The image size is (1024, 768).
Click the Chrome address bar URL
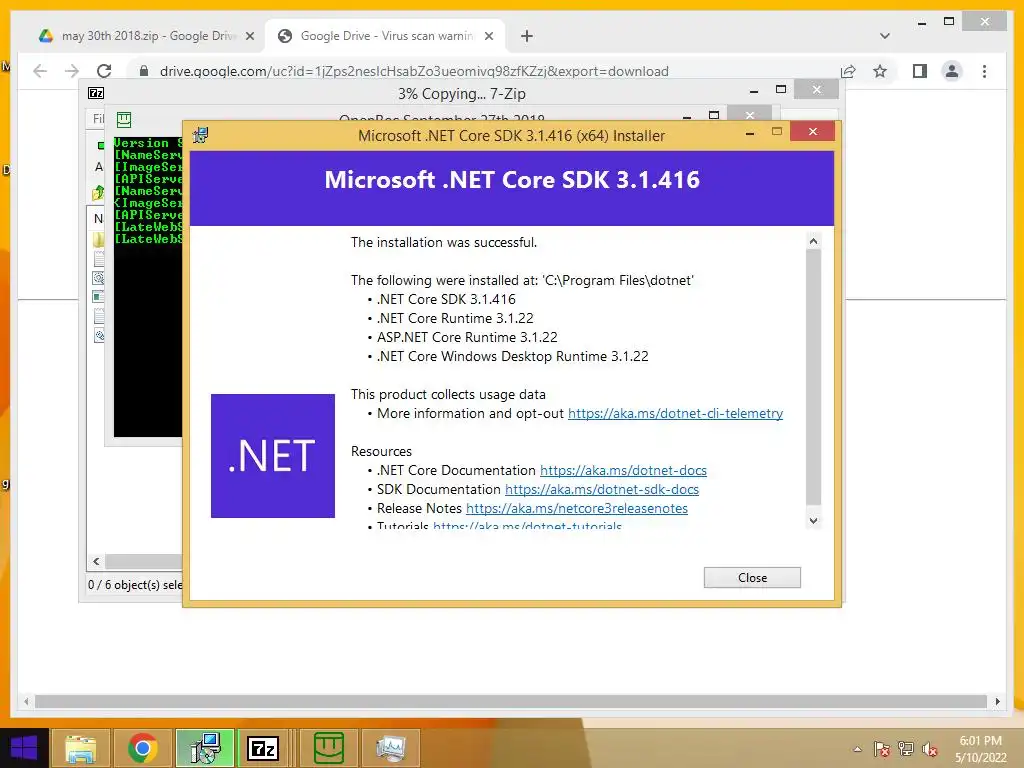coord(414,71)
